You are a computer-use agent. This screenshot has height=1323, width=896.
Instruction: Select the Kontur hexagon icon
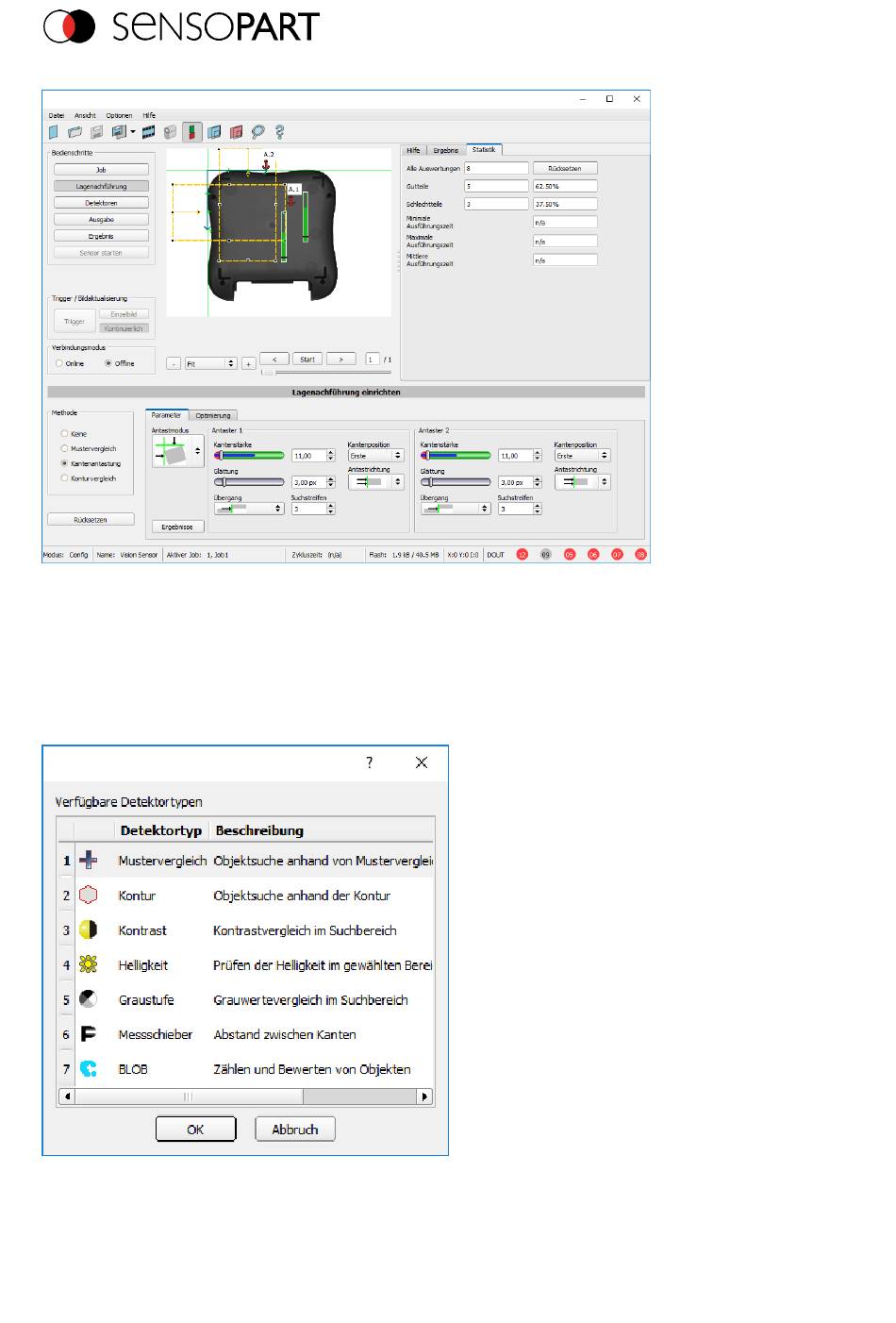click(89, 896)
